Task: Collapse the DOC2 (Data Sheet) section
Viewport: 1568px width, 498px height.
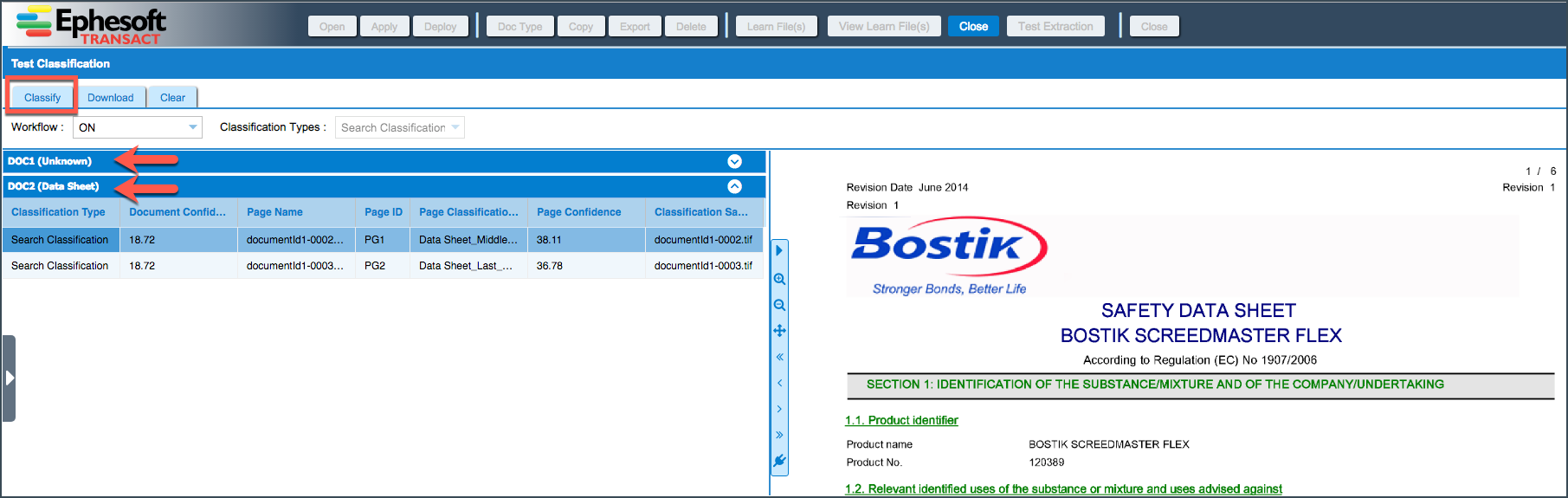Action: click(734, 186)
